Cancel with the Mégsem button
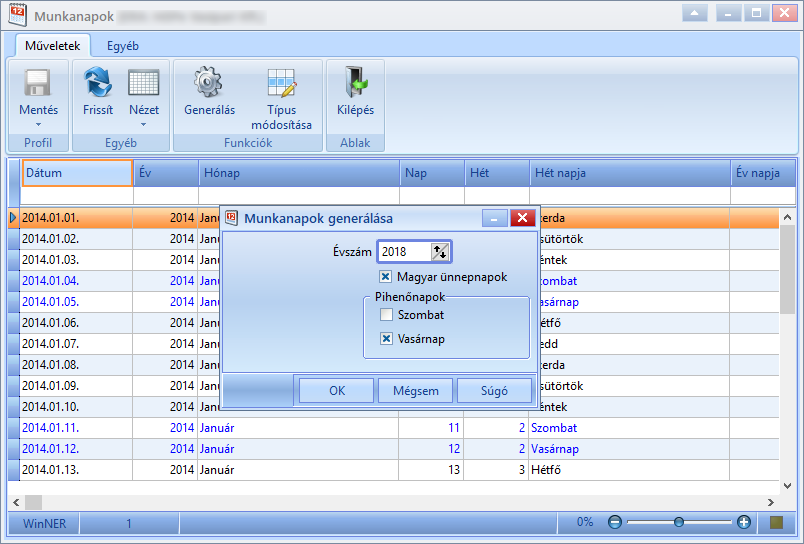This screenshot has width=804, height=544. tap(415, 391)
